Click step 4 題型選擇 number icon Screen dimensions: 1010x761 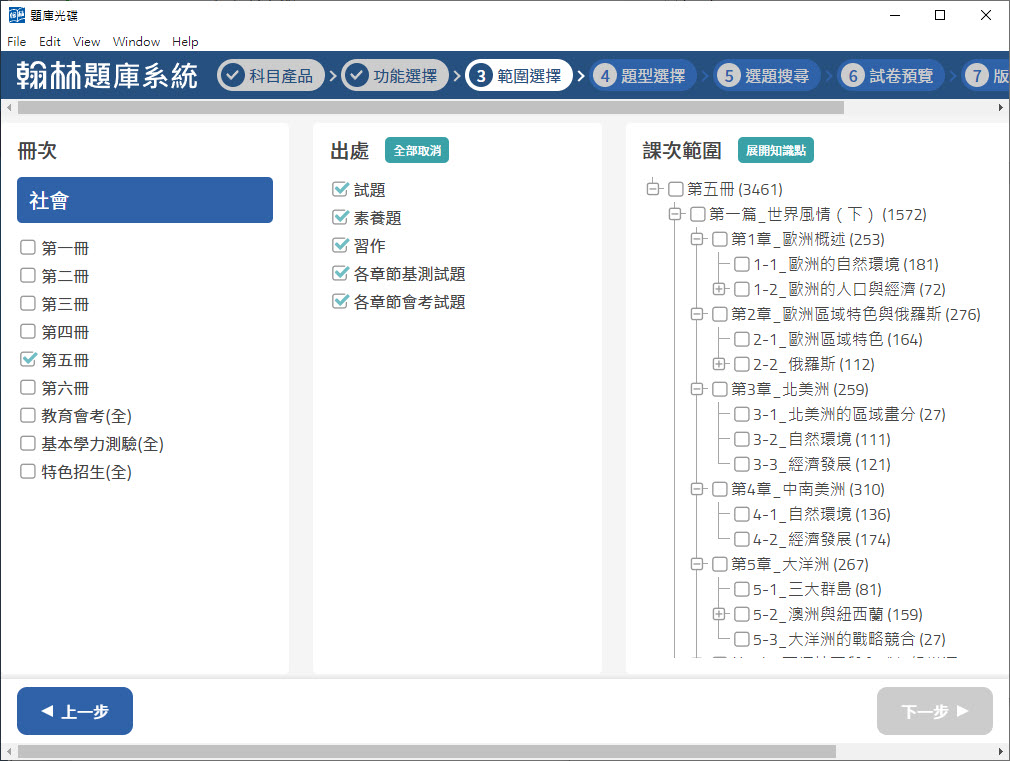tap(604, 76)
